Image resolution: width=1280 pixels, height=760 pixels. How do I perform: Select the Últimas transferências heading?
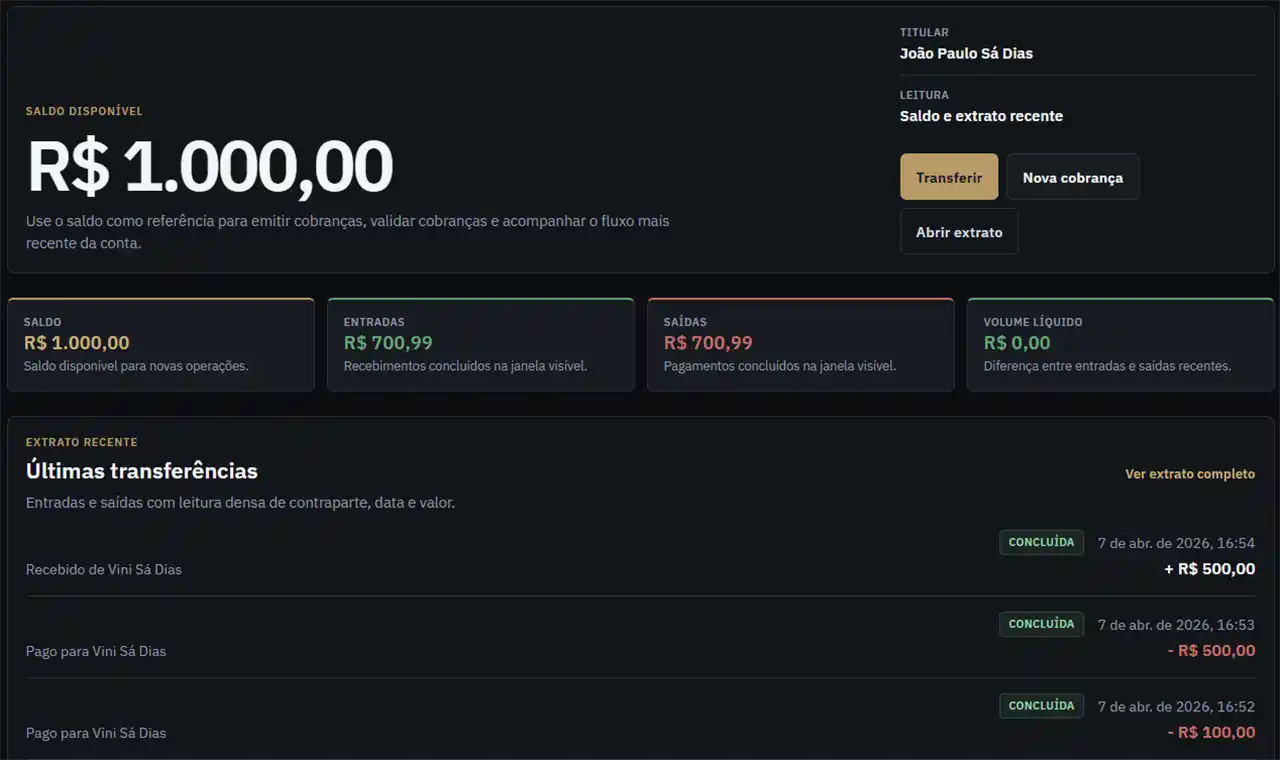pos(142,471)
